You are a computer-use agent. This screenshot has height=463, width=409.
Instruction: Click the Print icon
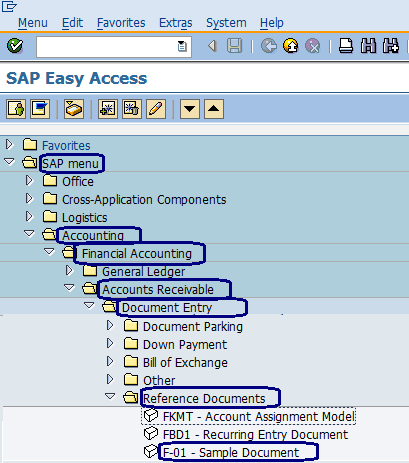(346, 46)
